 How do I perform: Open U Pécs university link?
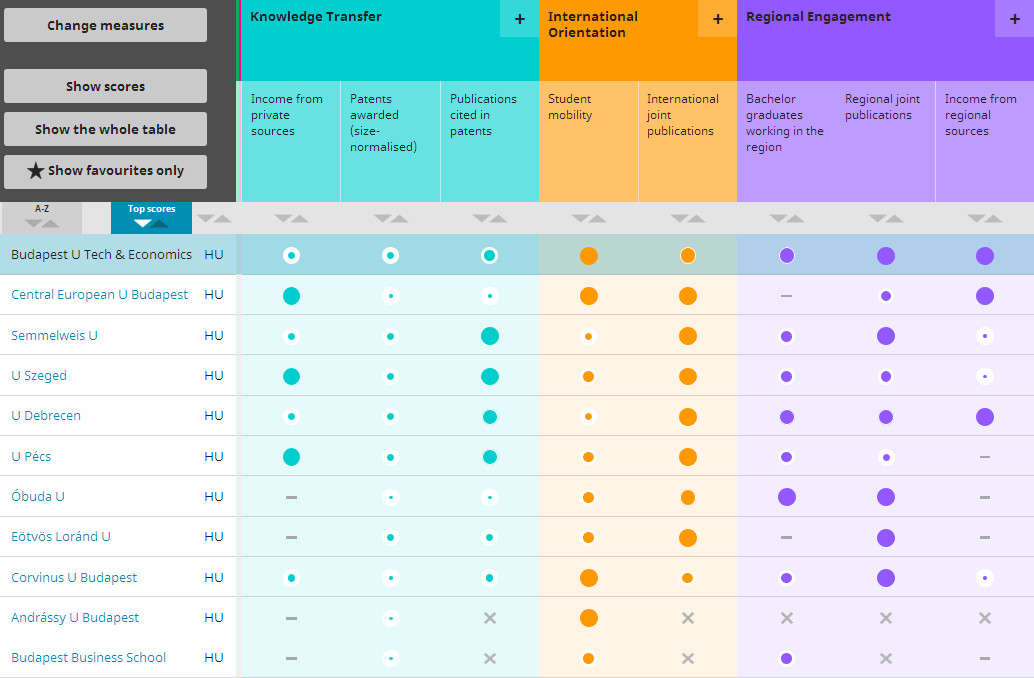click(31, 456)
